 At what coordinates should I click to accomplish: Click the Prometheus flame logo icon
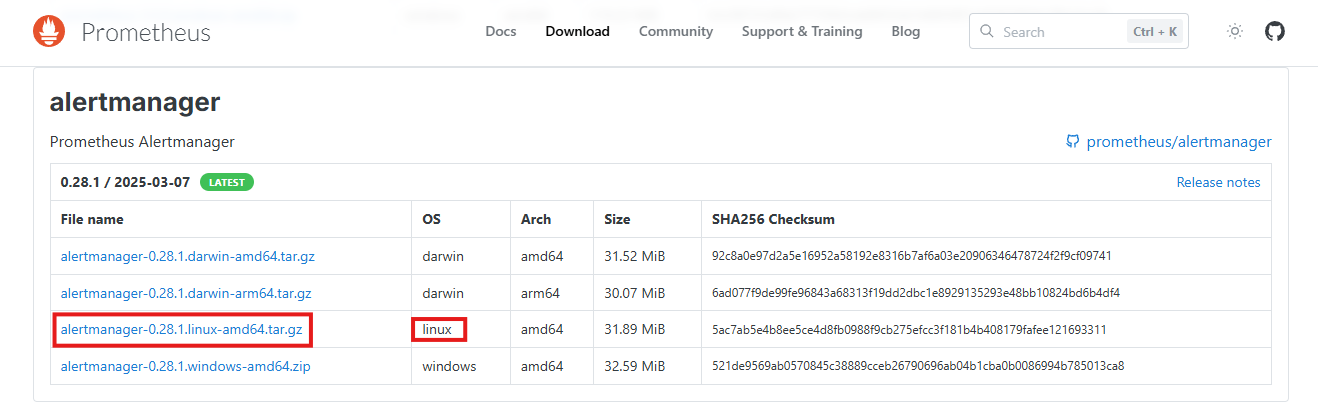[49, 32]
